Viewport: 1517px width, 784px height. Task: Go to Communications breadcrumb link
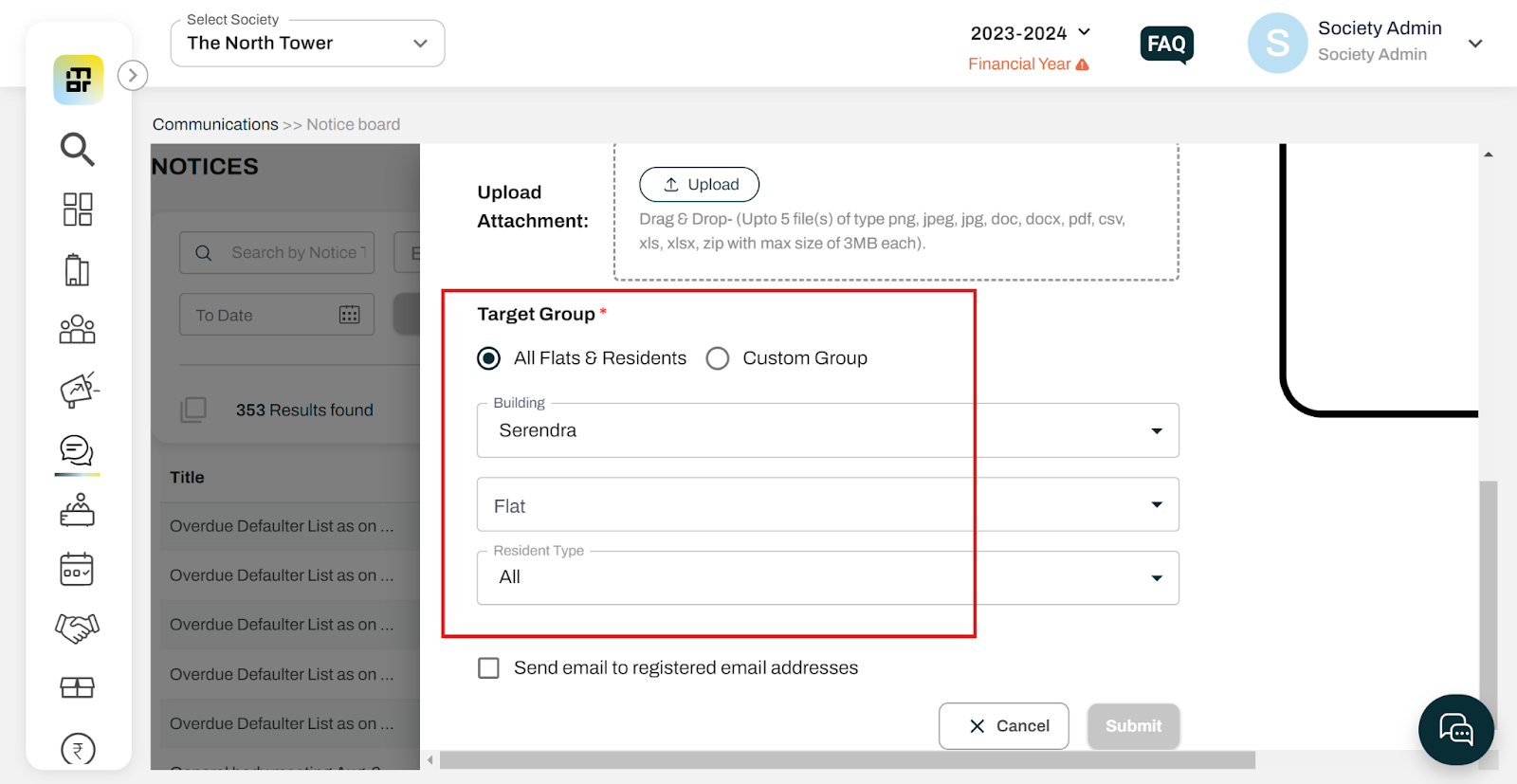click(215, 124)
